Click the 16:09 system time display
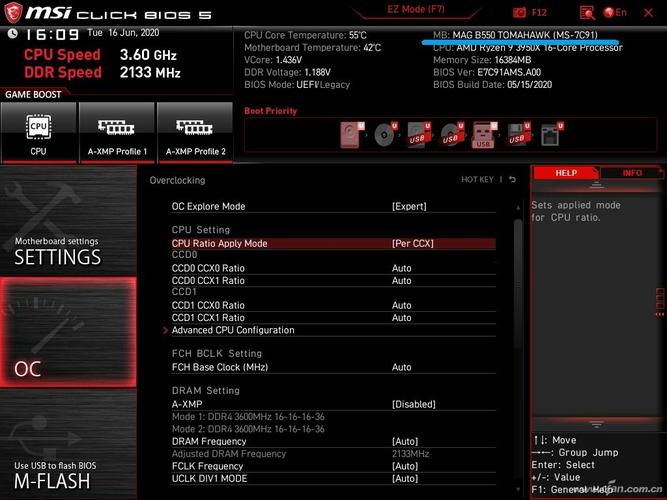 tap(52, 34)
